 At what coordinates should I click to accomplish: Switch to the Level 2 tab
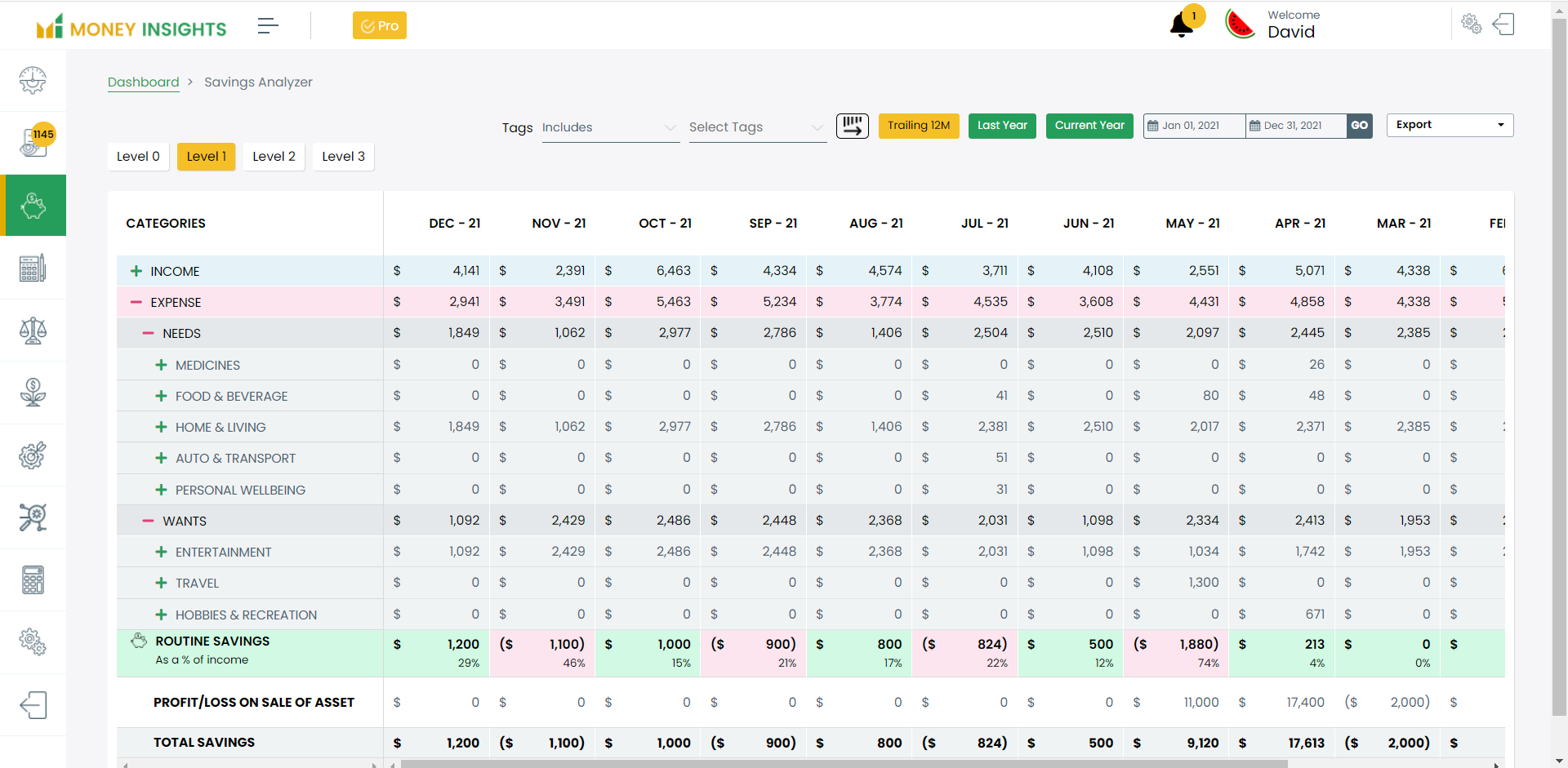tap(274, 157)
